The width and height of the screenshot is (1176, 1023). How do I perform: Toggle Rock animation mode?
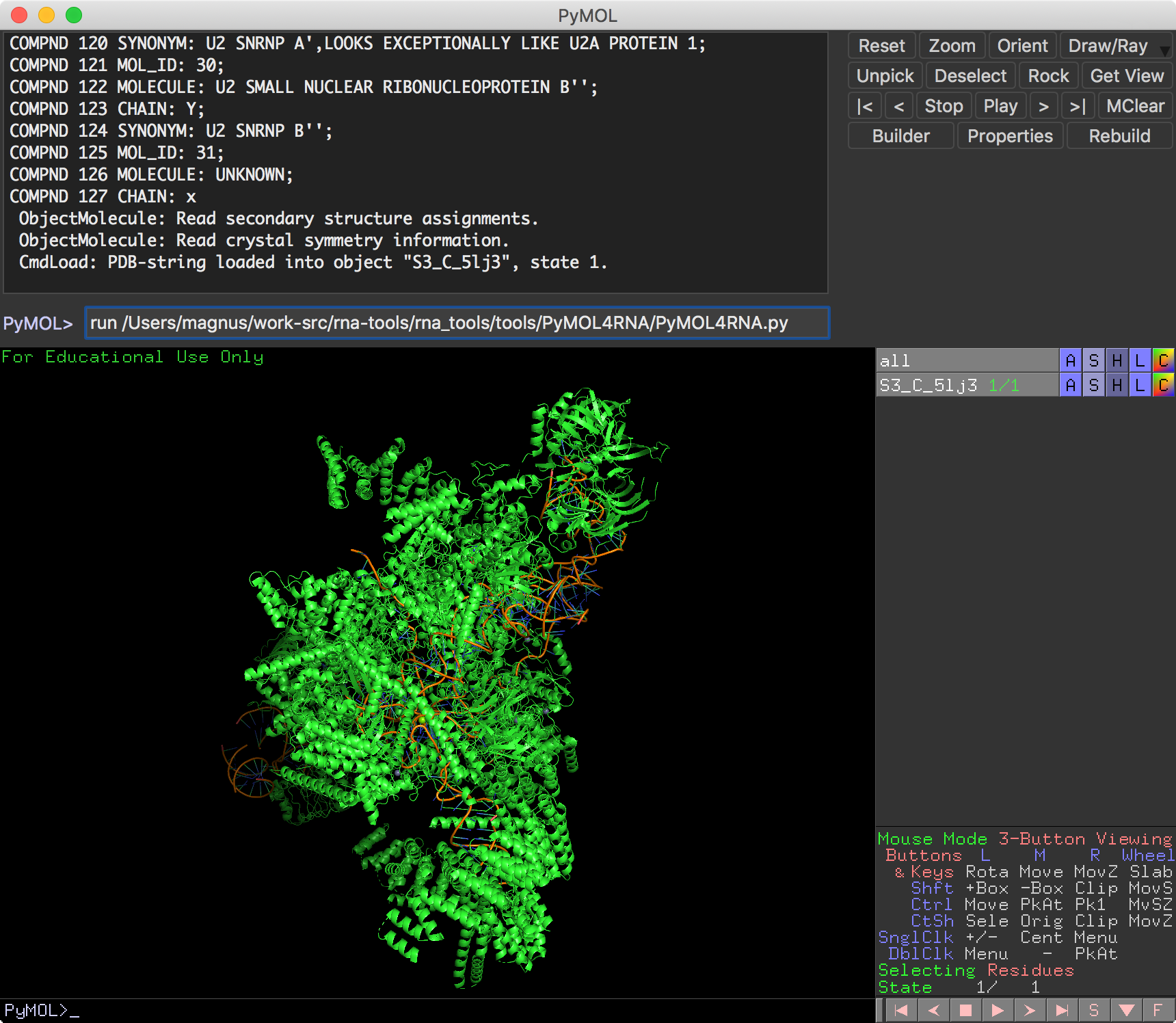(x=1048, y=76)
